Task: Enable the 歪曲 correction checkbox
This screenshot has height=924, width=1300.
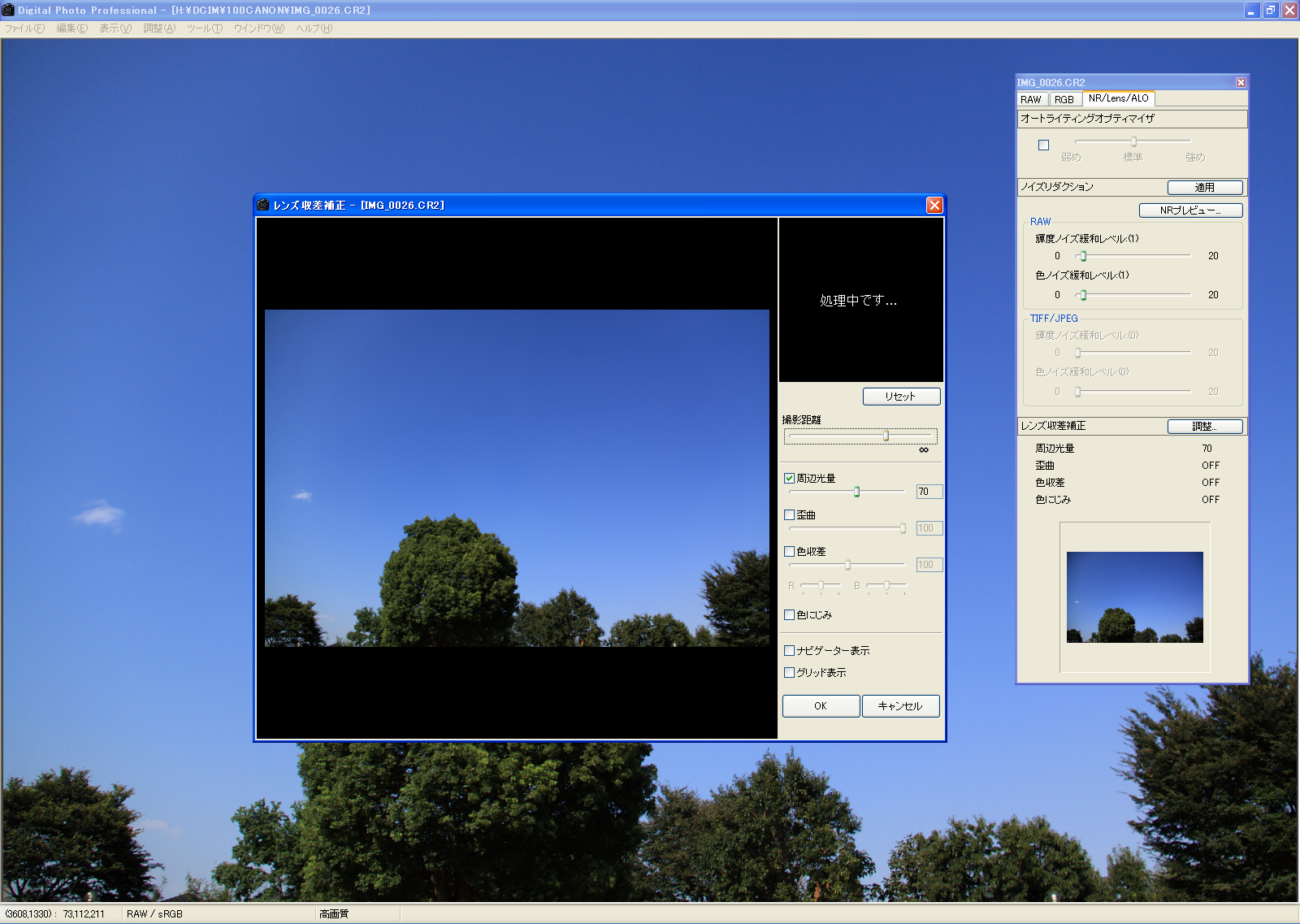Action: pos(789,515)
